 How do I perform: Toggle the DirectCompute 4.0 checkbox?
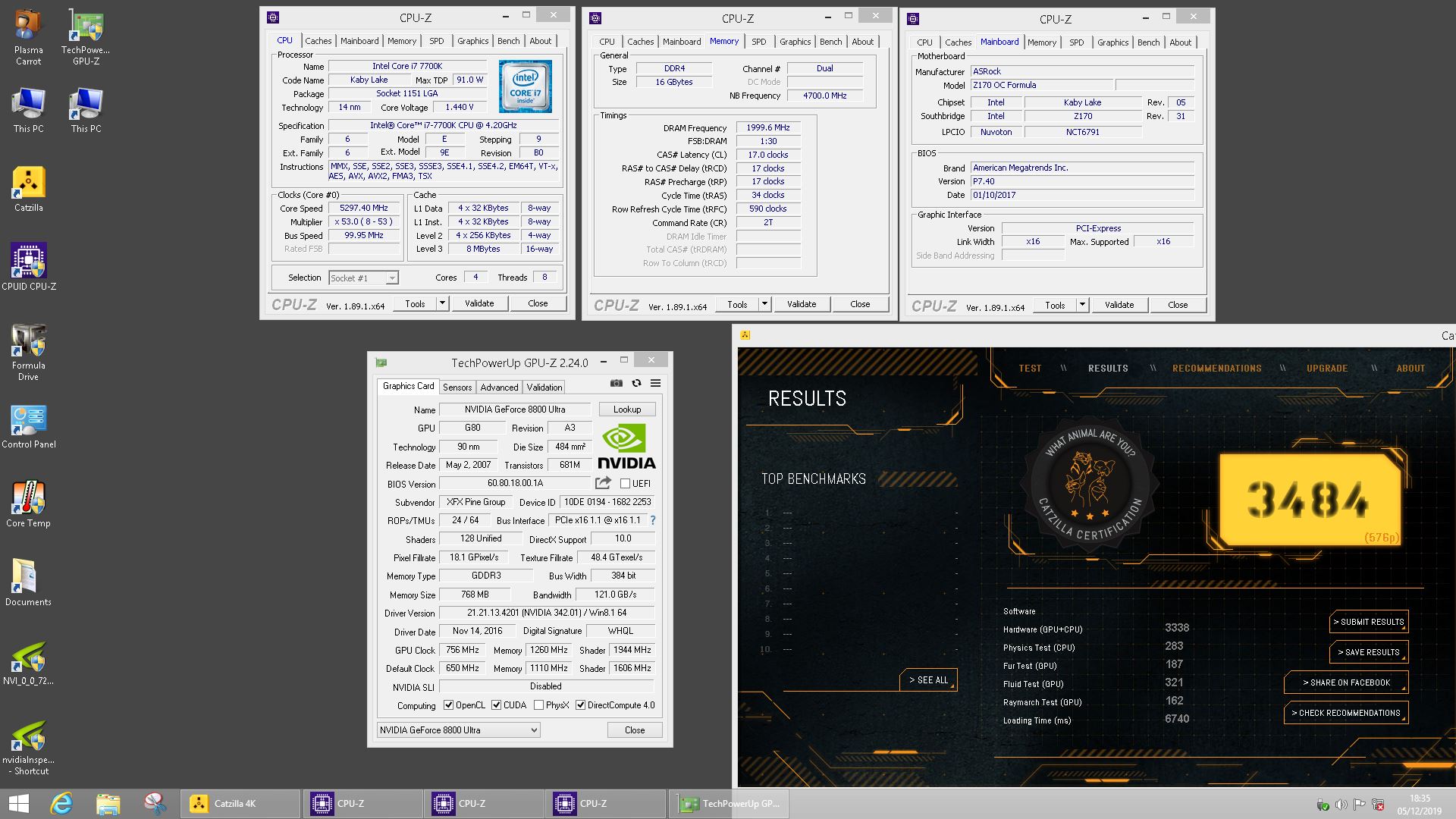click(x=580, y=705)
